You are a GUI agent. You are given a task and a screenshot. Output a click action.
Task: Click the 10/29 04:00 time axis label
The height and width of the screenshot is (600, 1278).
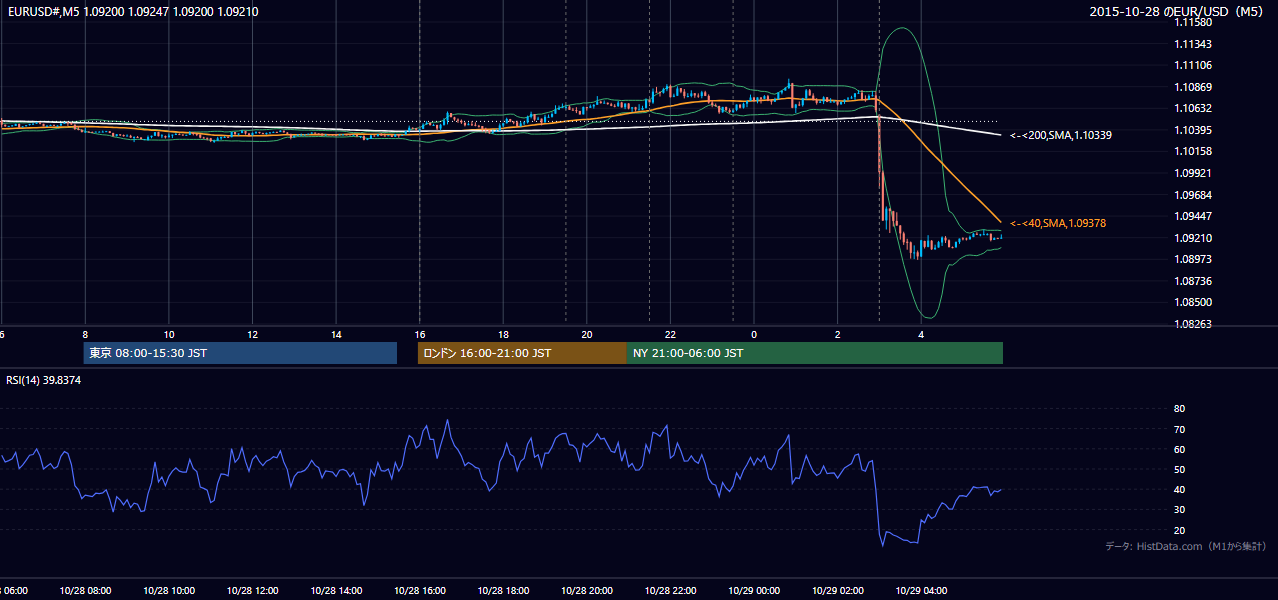(921, 591)
